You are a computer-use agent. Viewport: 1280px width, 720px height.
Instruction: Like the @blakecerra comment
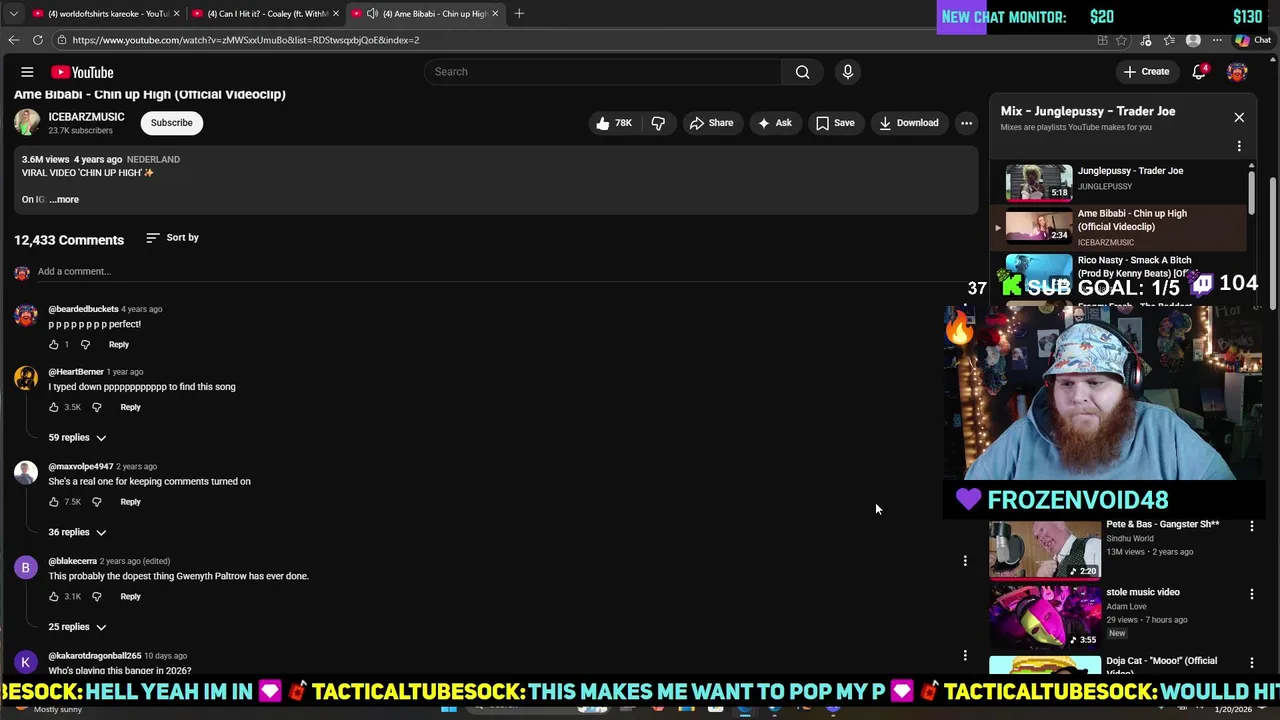[54, 597]
